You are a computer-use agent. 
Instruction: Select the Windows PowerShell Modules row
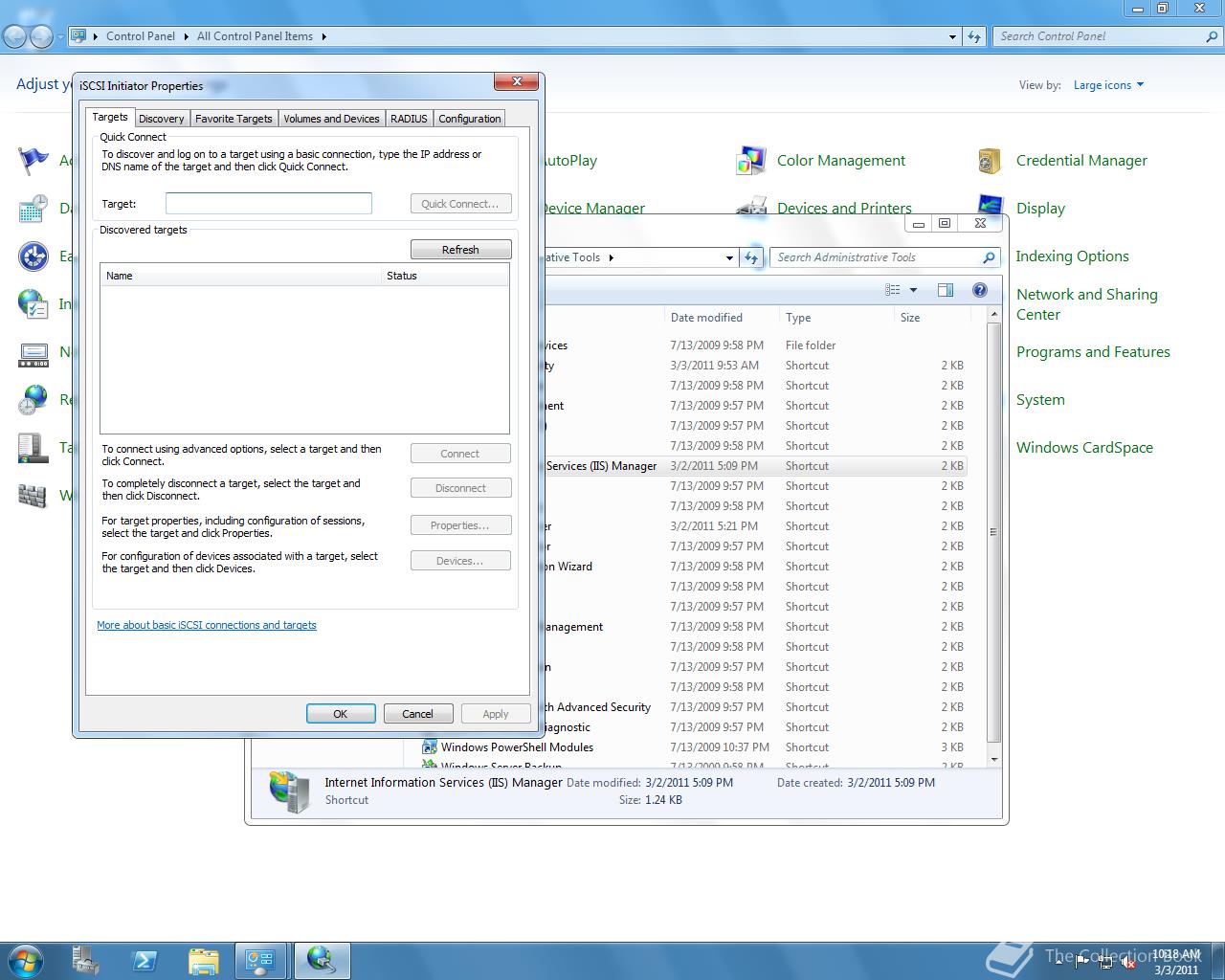coord(694,747)
